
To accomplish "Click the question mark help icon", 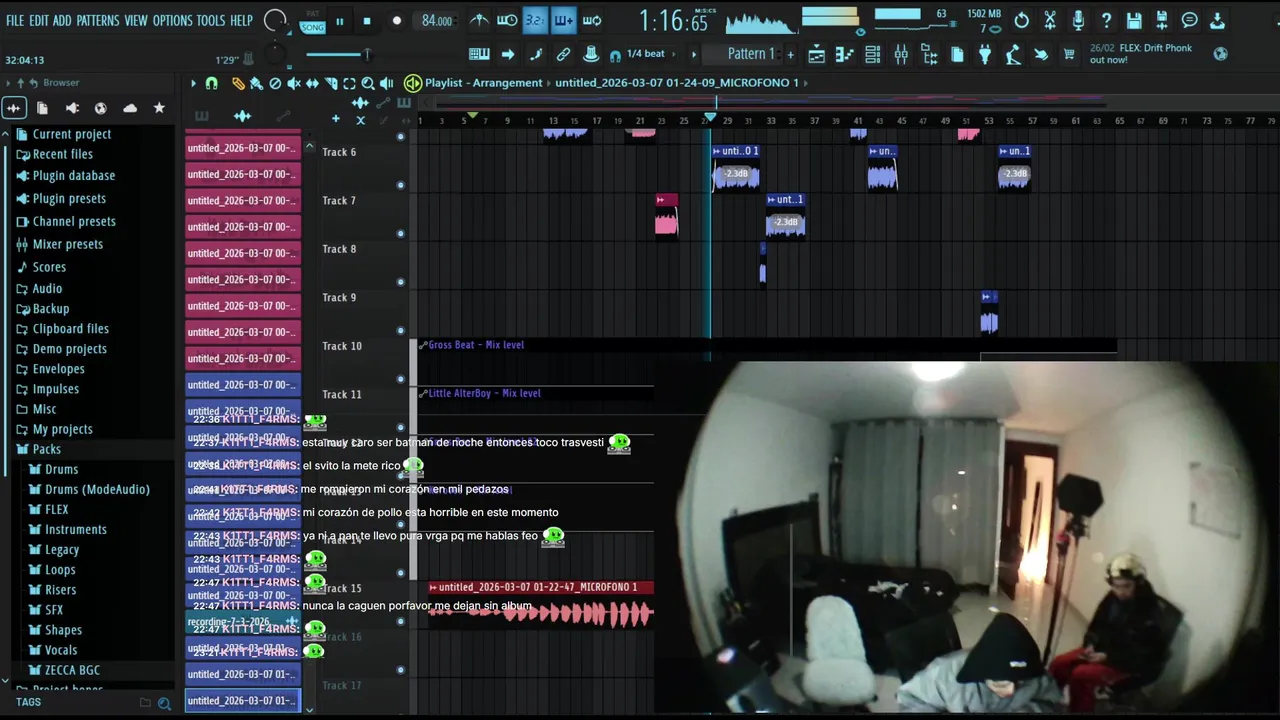I will coord(1106,20).
